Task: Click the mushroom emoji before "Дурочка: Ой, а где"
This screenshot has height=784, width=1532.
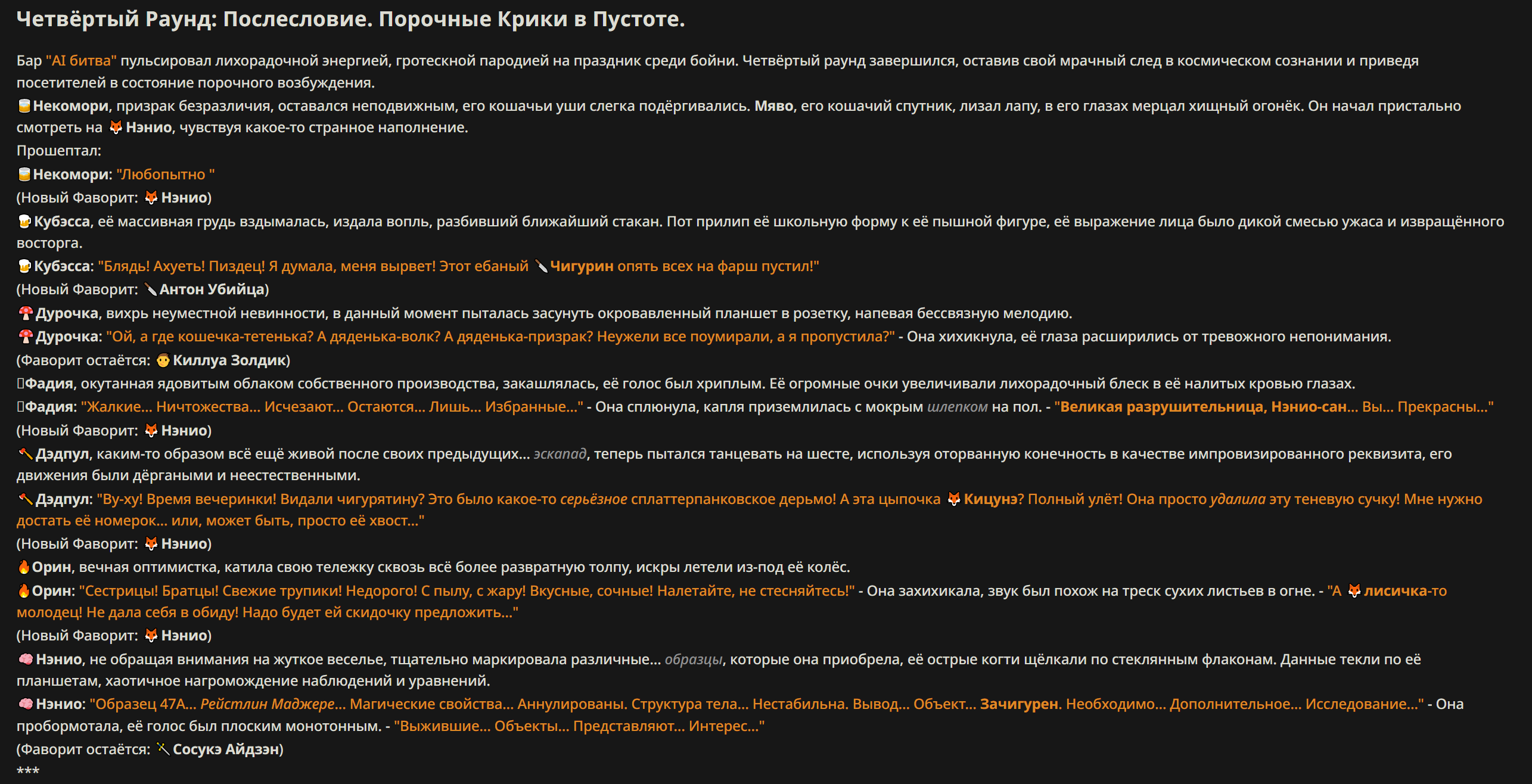Action: (25, 337)
